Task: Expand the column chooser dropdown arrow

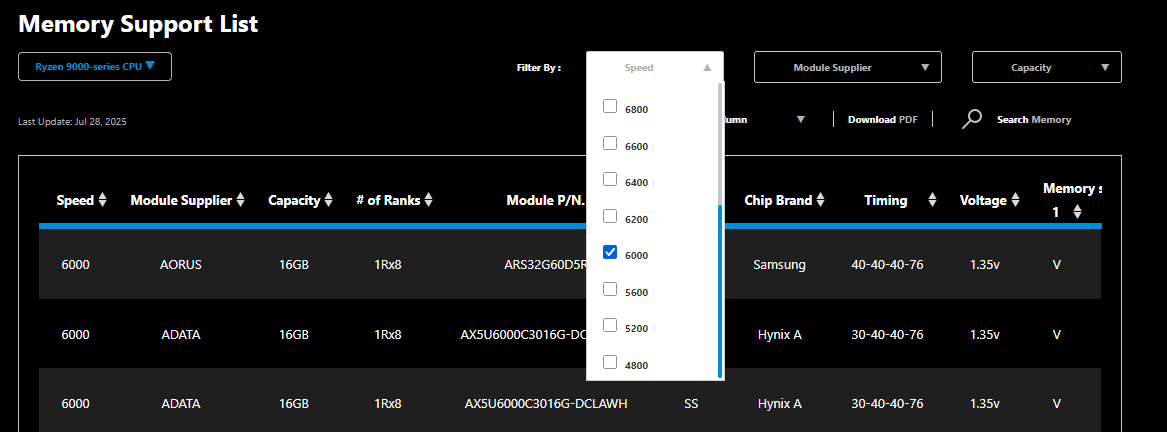Action: (x=801, y=119)
